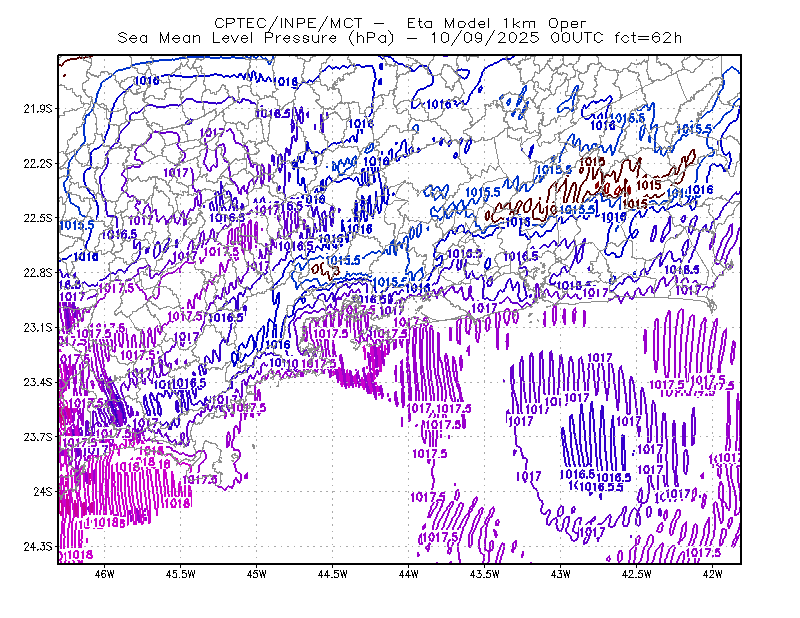Click the CPTEC/INPE/MCT Eta Model title line

point(400,23)
